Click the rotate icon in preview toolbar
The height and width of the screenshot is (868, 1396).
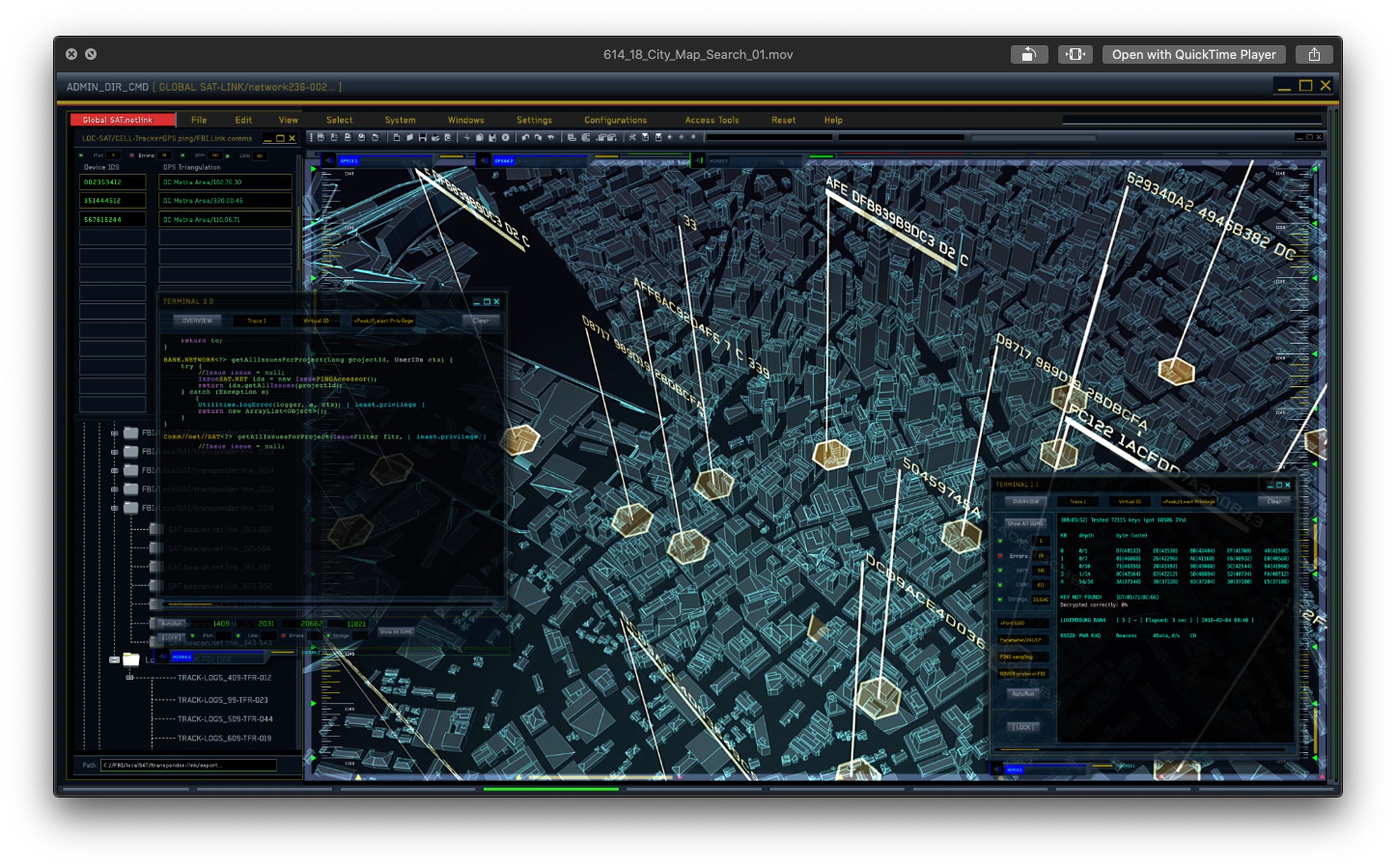tap(1029, 54)
